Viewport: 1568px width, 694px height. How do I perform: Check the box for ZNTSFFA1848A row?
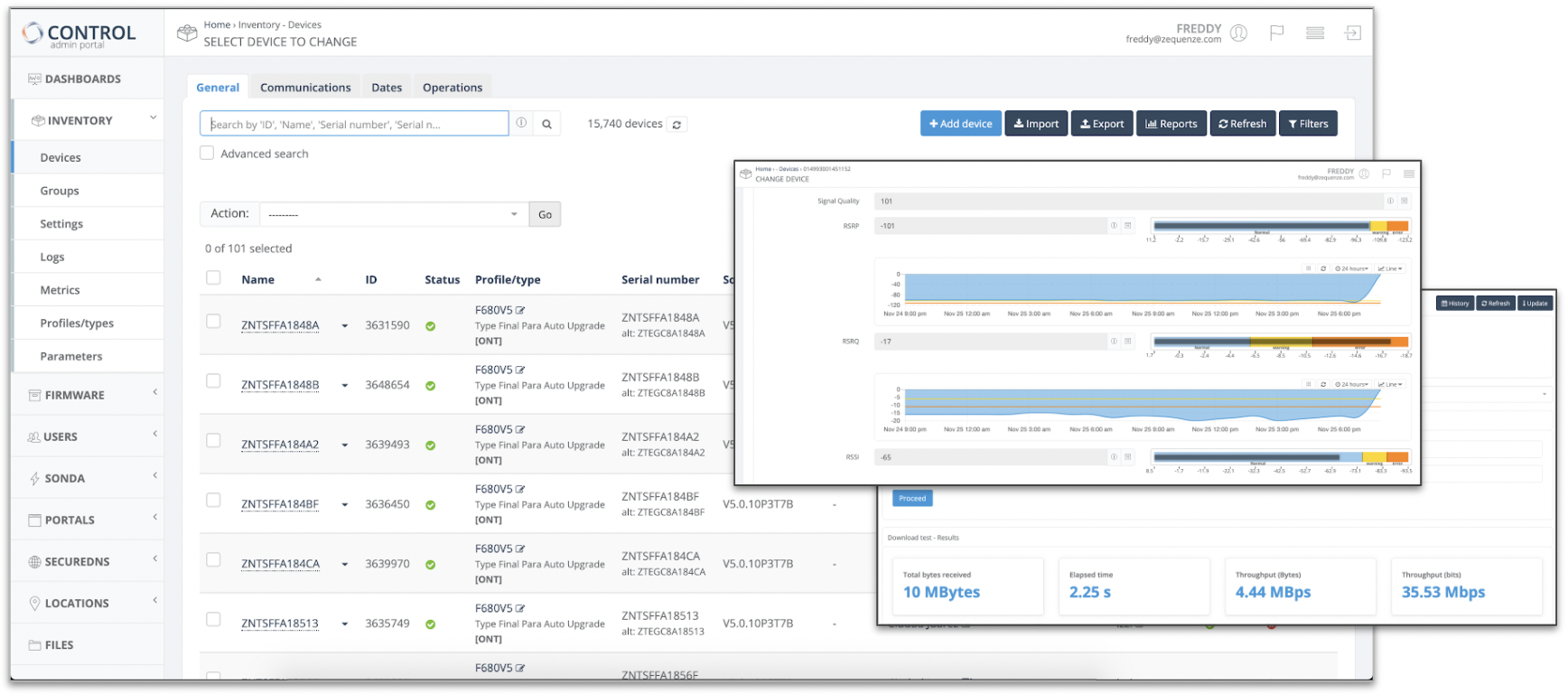click(213, 322)
